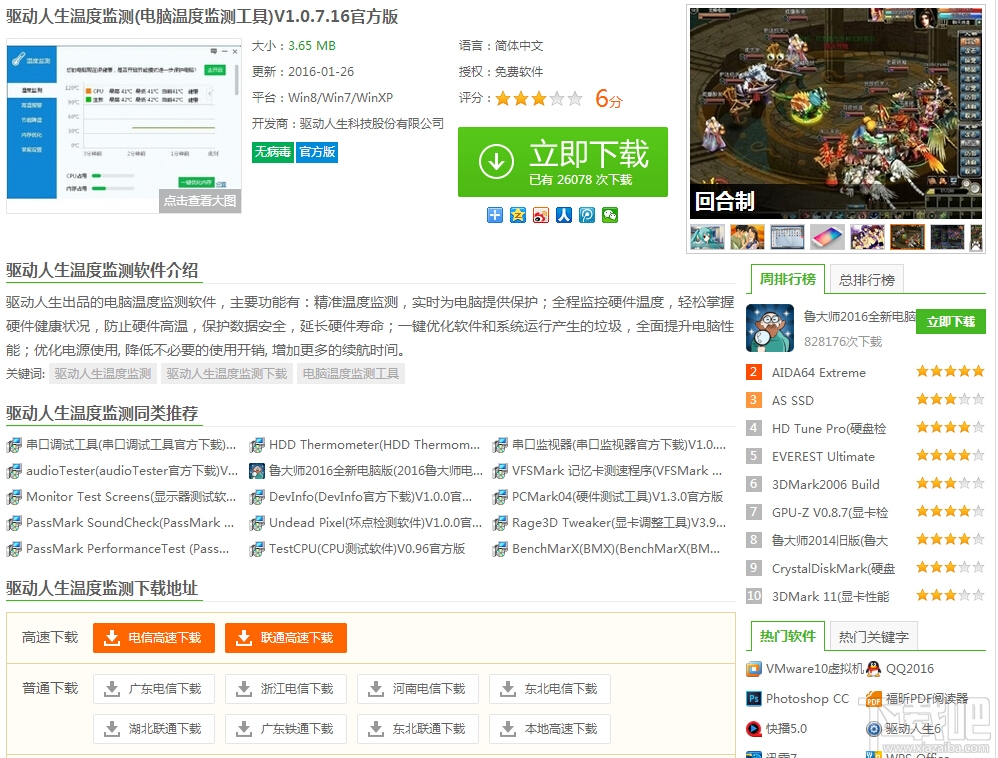Screen dimensions: 998x758
Task: Click Lu Master 2016 app icon in ranking
Action: pos(770,328)
